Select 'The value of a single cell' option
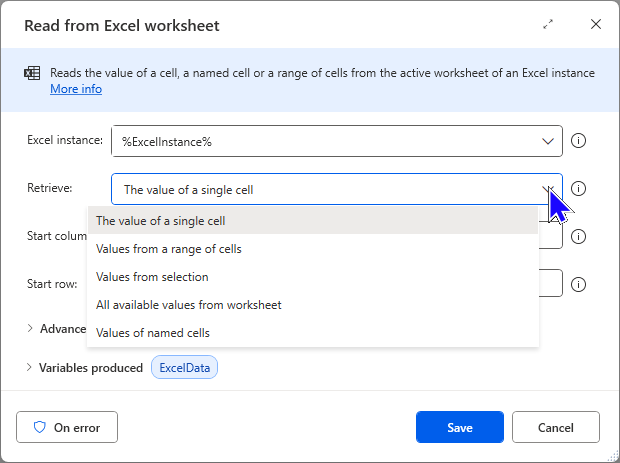 coord(313,221)
